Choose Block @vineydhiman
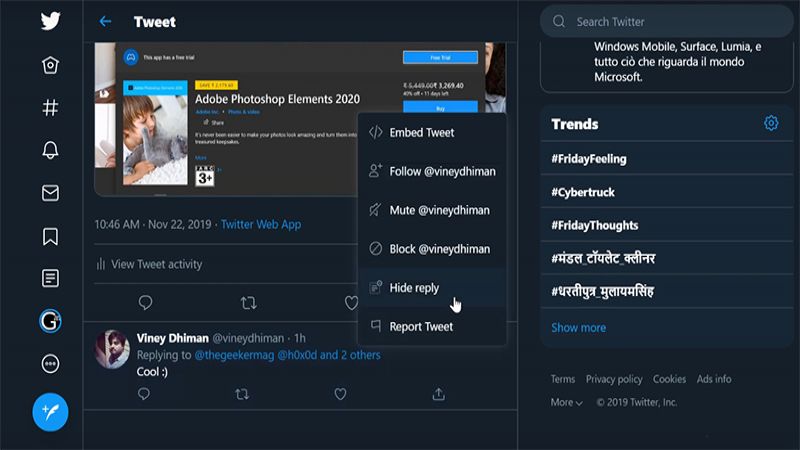 (432, 249)
